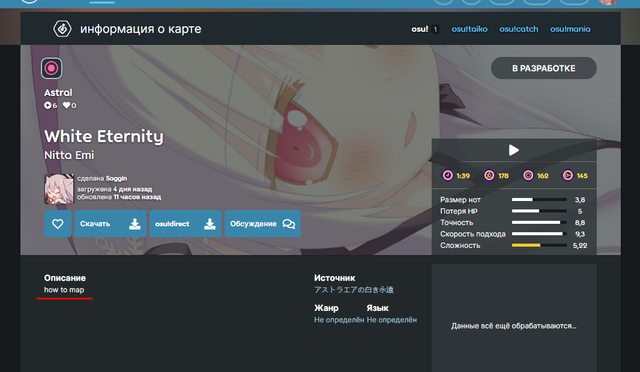
Task: Open mapper Soggin's profile link
Action: coord(116,178)
